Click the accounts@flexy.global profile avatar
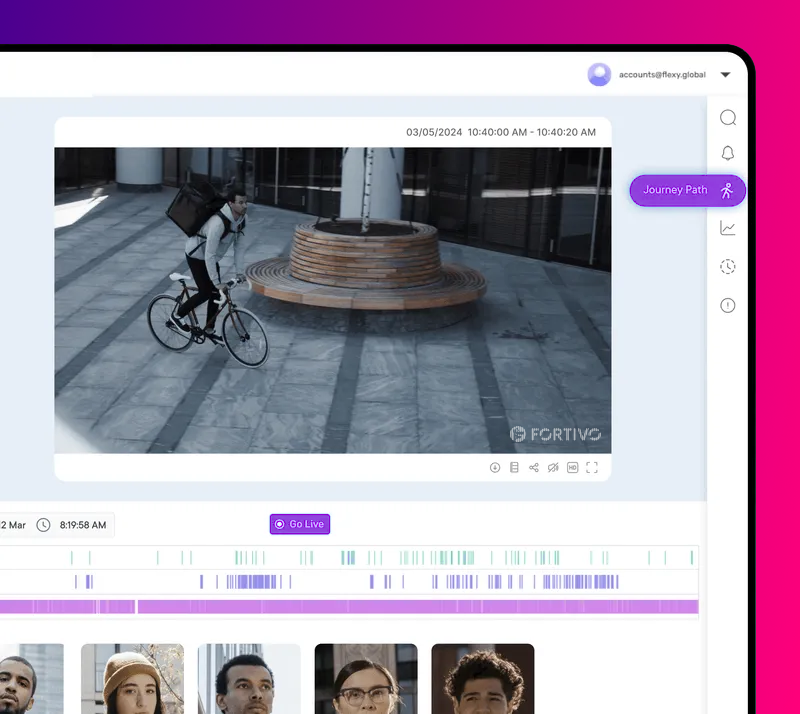This screenshot has height=714, width=800. point(599,74)
